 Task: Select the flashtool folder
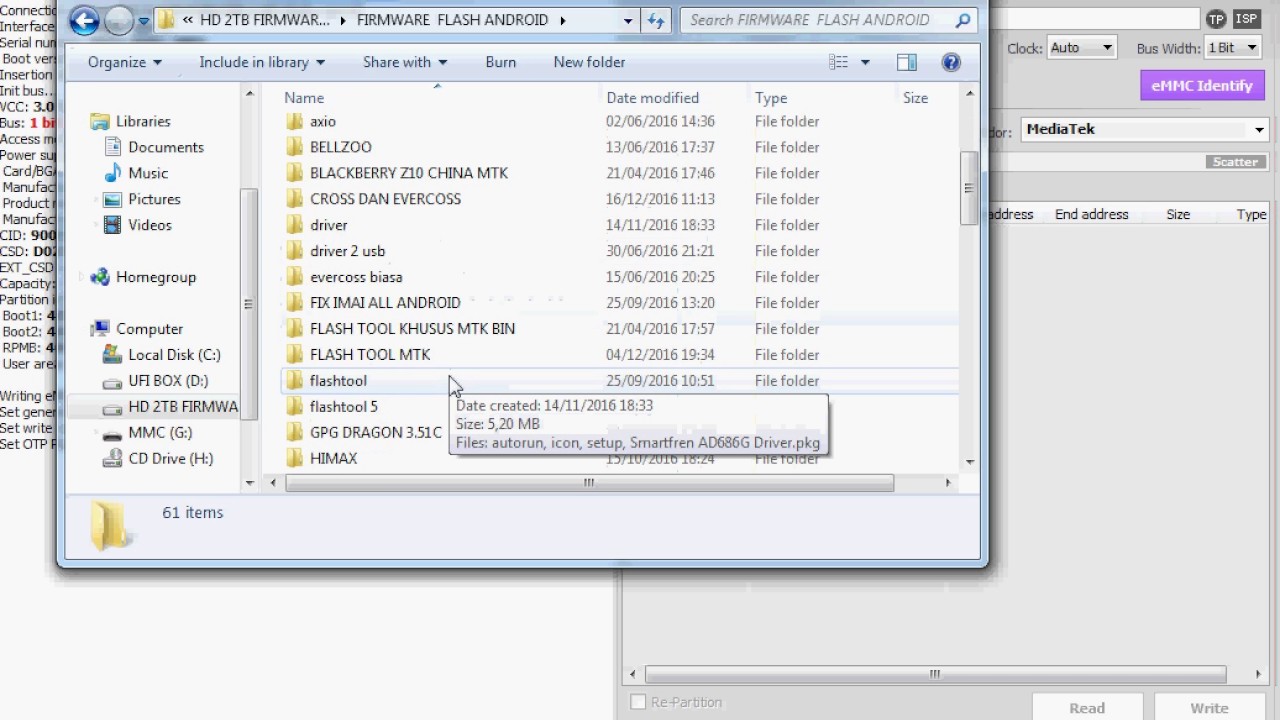tap(327, 381)
